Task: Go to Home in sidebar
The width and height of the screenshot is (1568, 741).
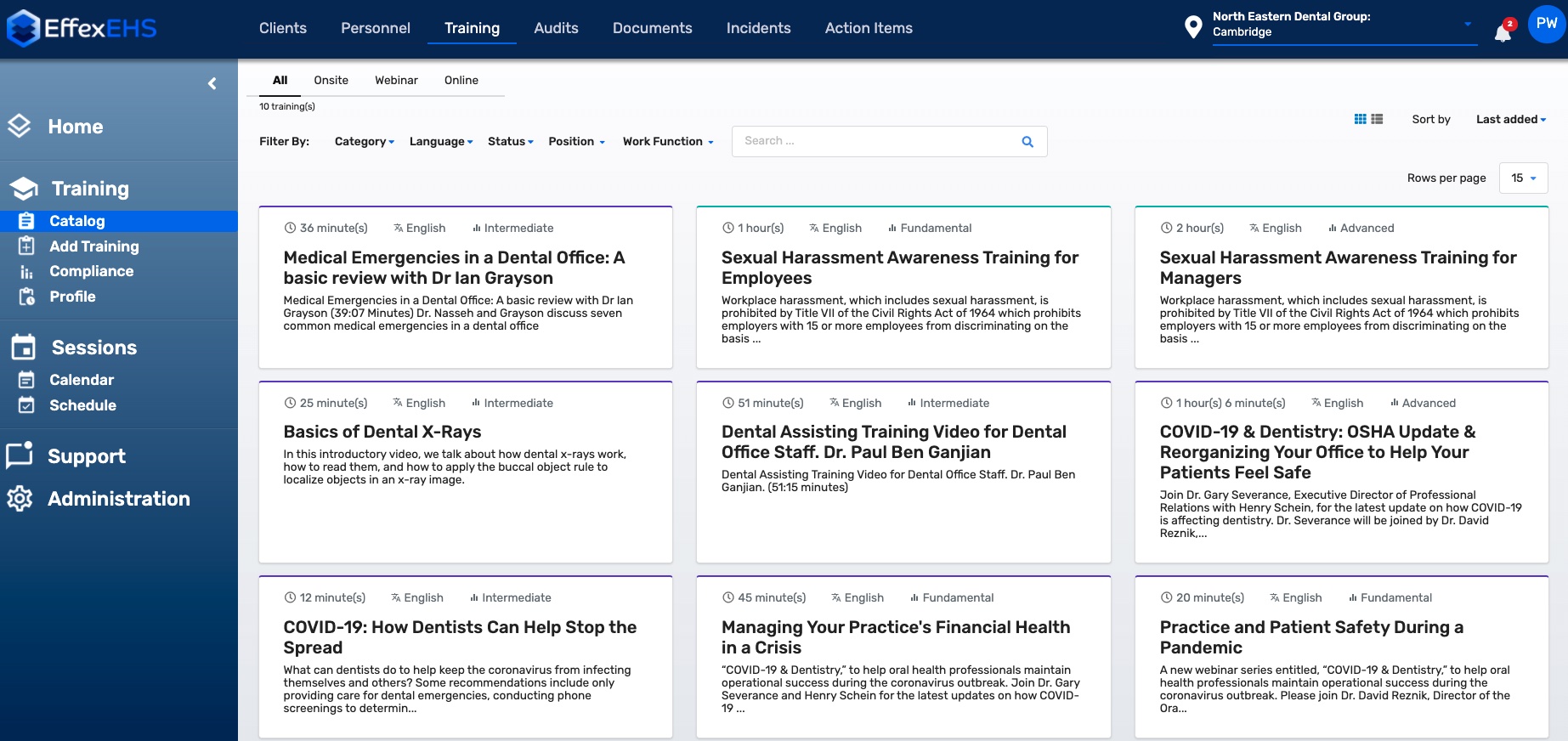Action: (76, 127)
